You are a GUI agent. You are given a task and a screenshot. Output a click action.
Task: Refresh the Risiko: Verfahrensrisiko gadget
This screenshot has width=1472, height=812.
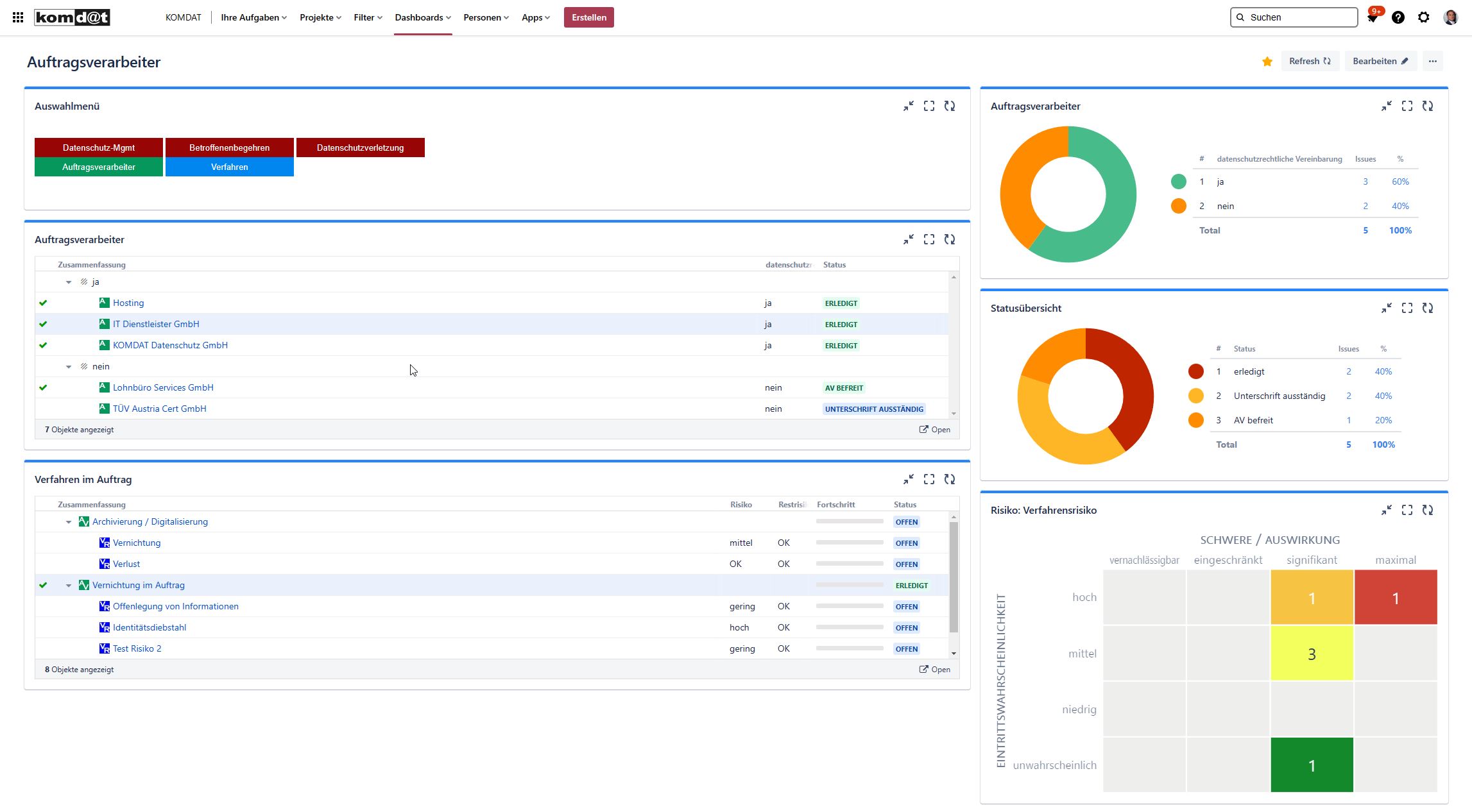tap(1427, 511)
